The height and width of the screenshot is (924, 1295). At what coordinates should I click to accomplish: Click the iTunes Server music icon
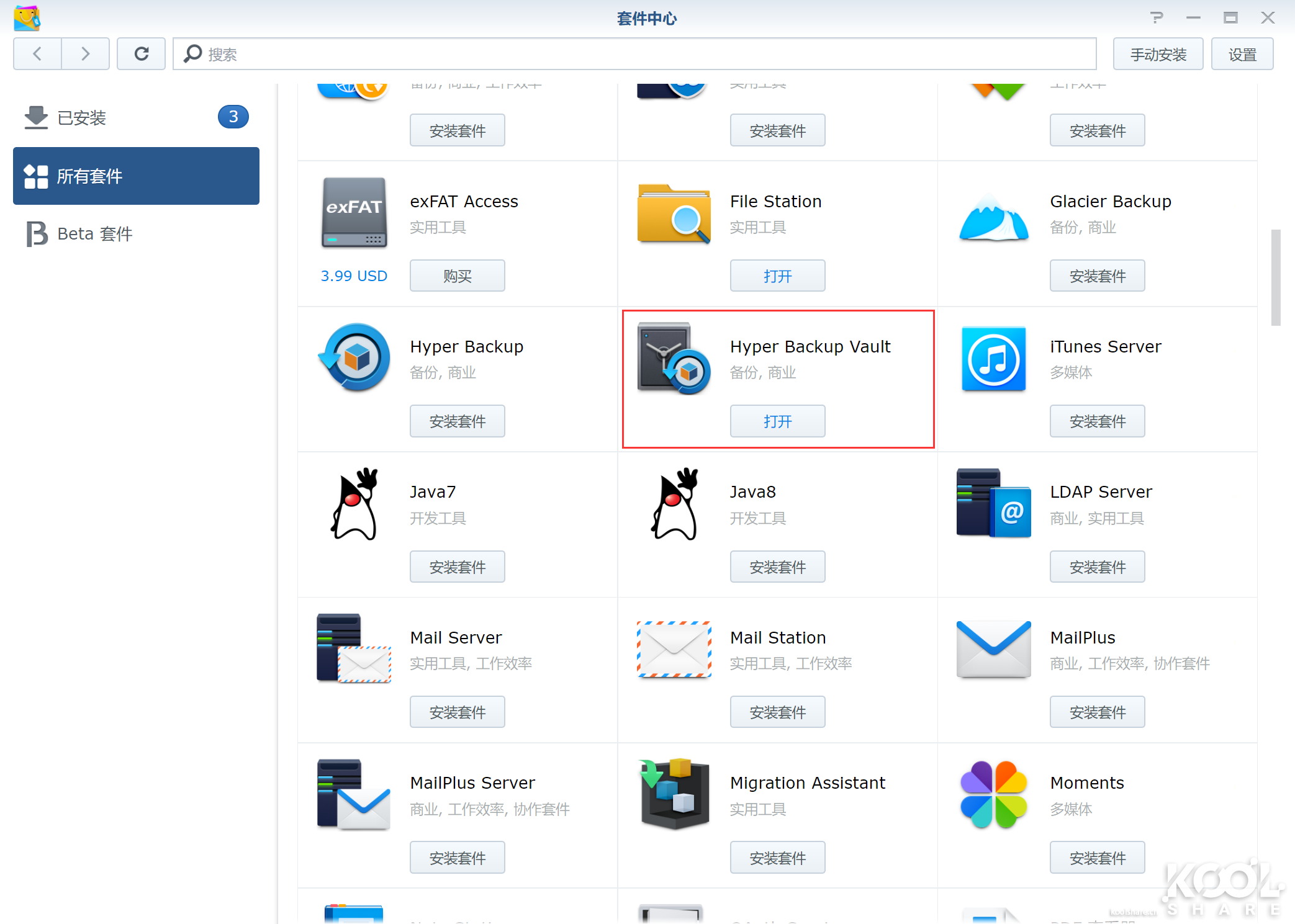993,358
